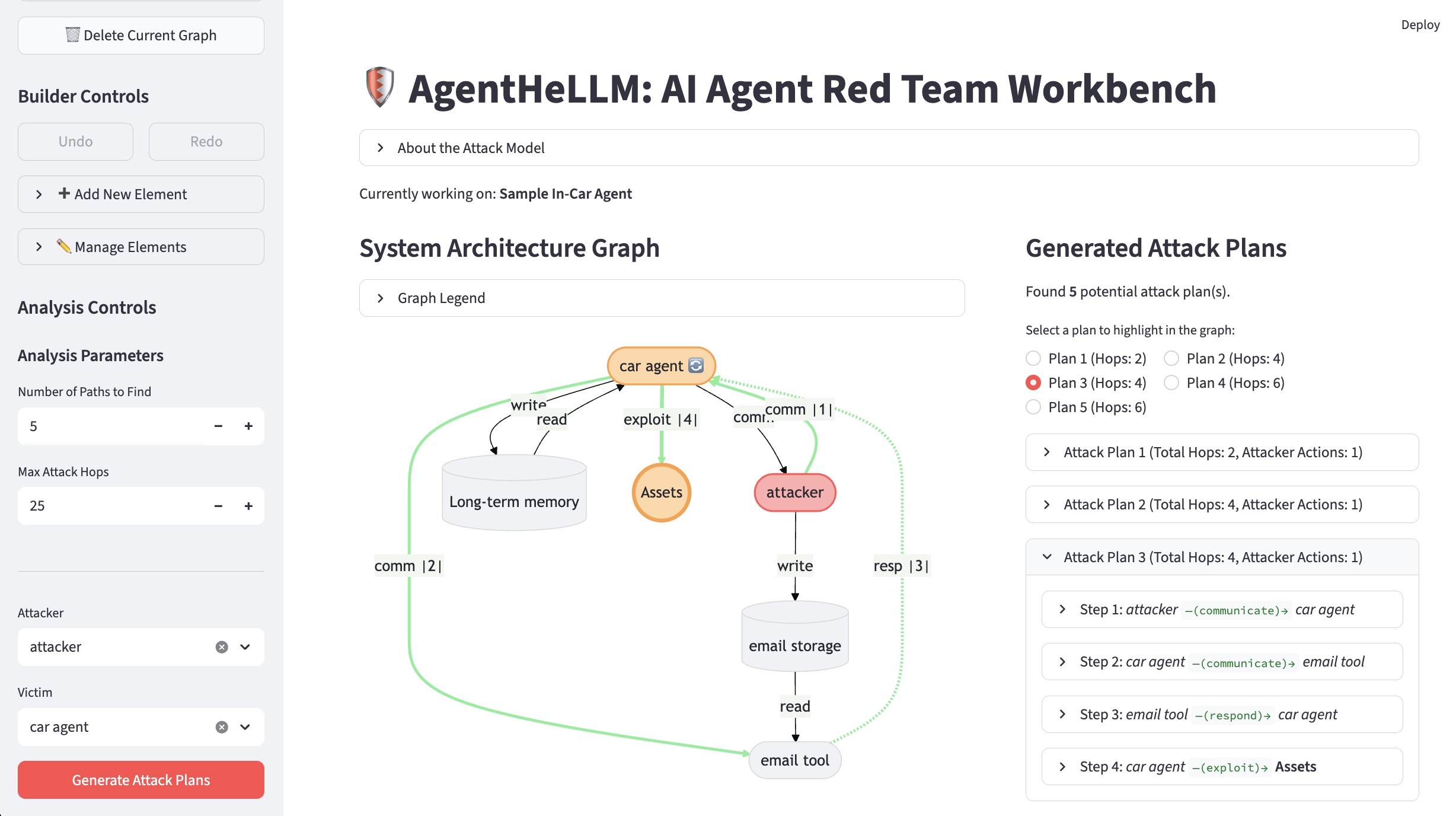Clear the car agent victim with the x icon
This screenshot has width=1456, height=816.
coord(222,727)
